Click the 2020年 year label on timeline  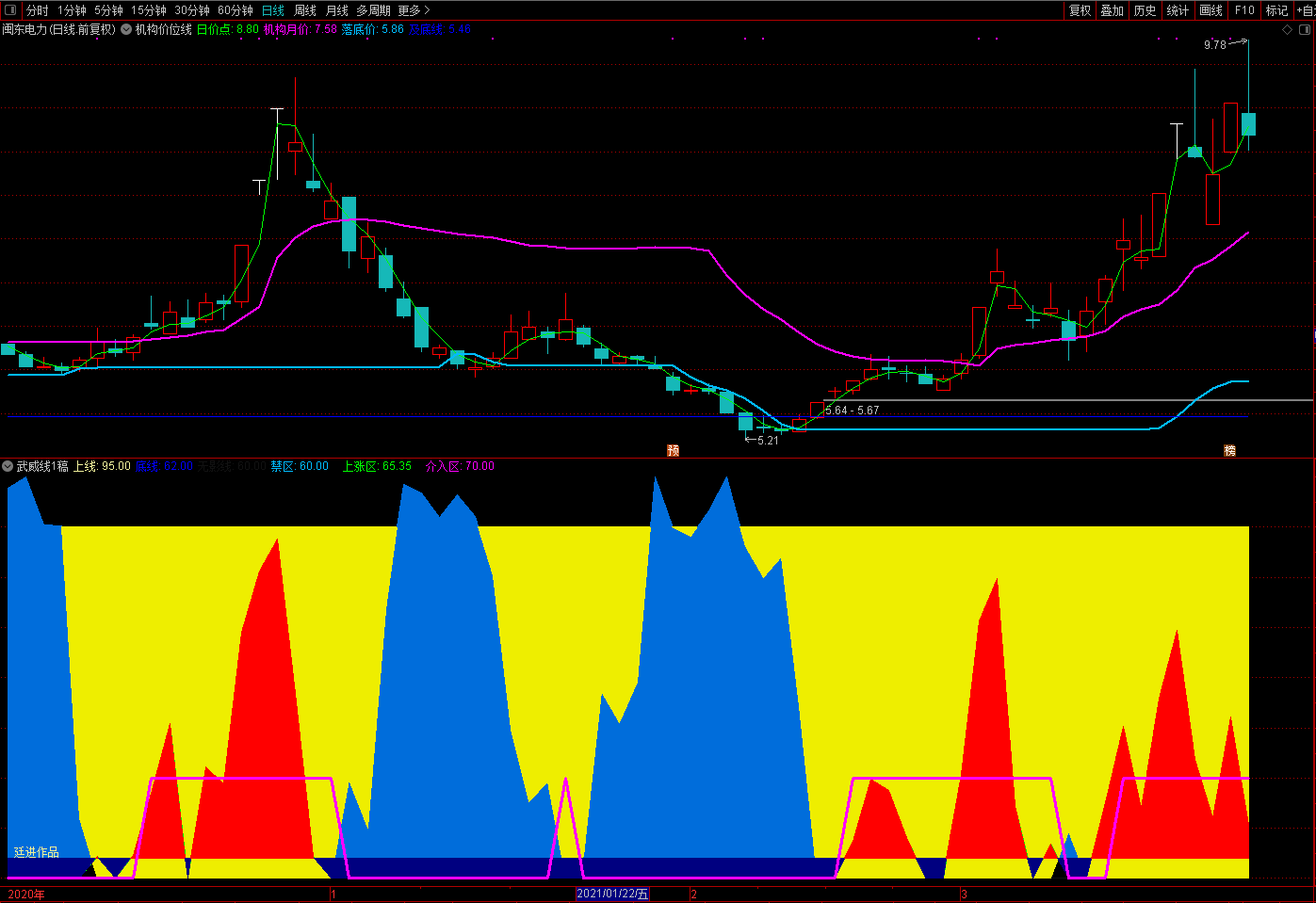[26, 894]
